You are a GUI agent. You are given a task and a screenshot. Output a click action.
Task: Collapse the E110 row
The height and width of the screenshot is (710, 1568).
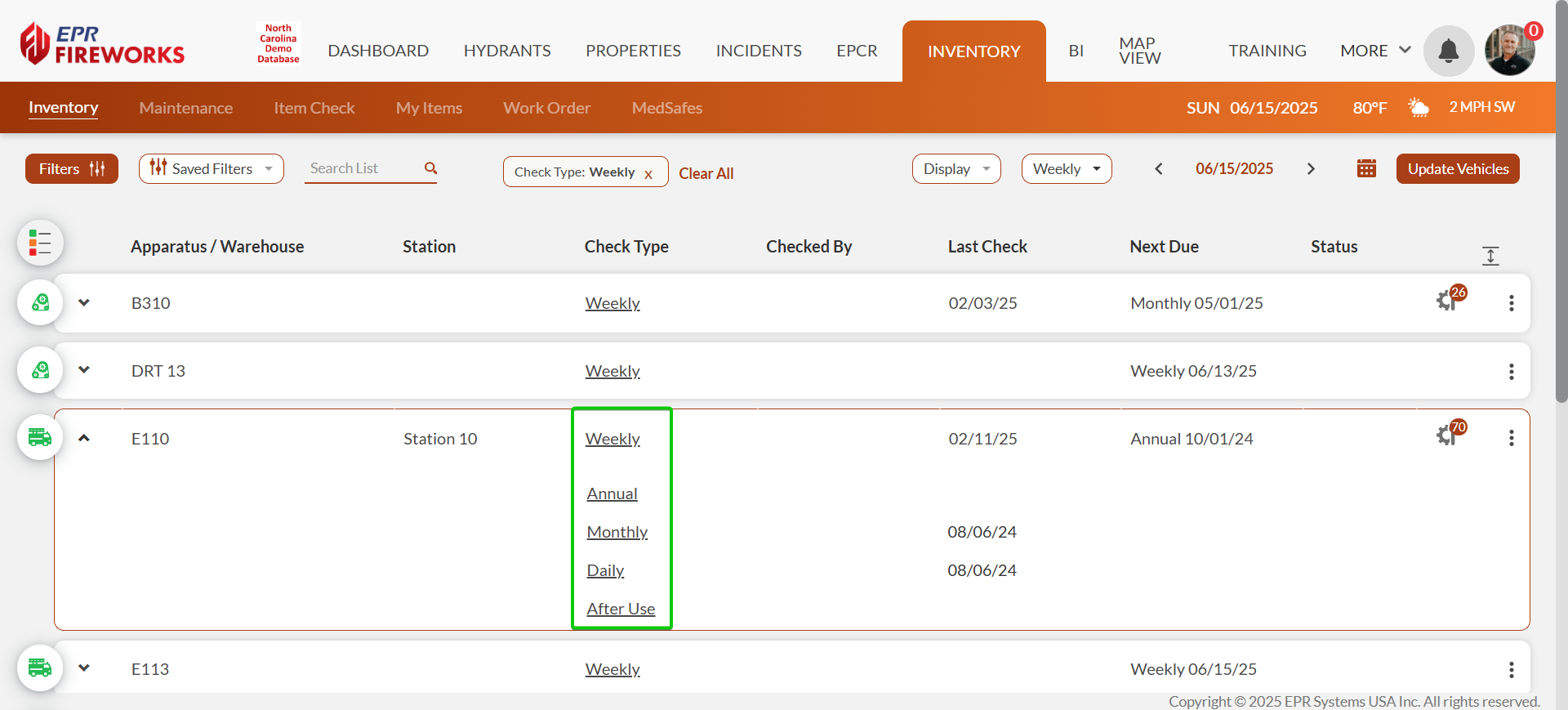[x=84, y=438]
